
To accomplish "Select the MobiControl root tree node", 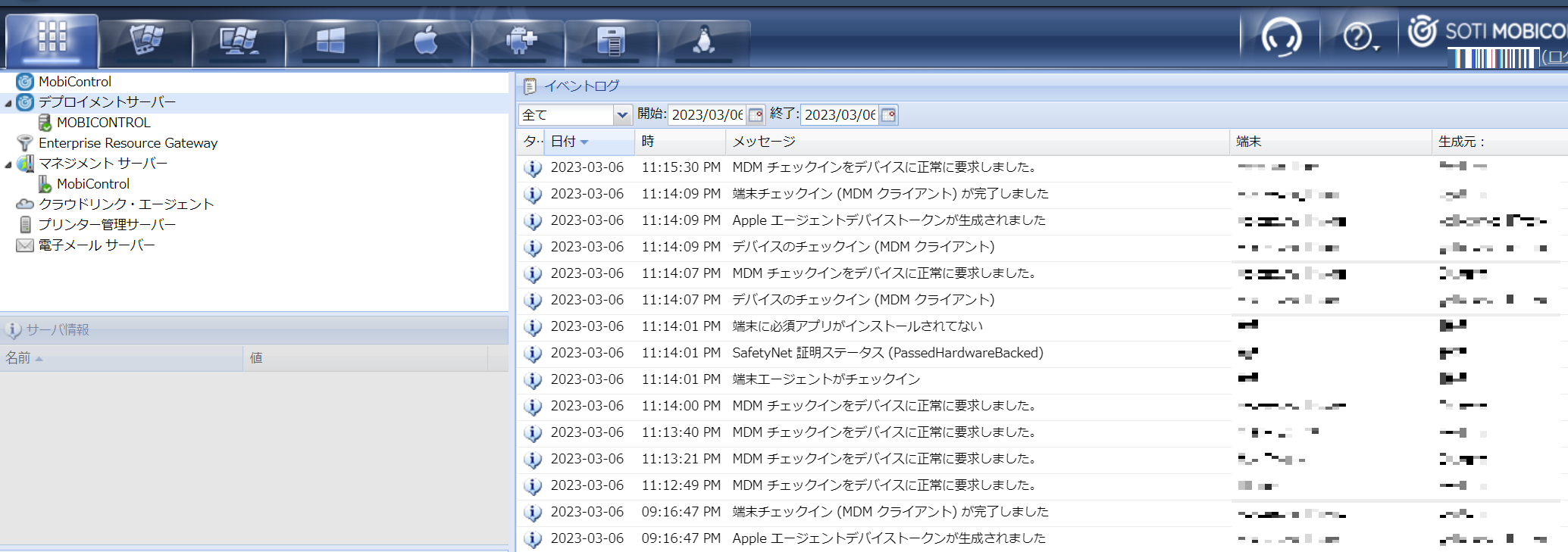I will tap(75, 81).
